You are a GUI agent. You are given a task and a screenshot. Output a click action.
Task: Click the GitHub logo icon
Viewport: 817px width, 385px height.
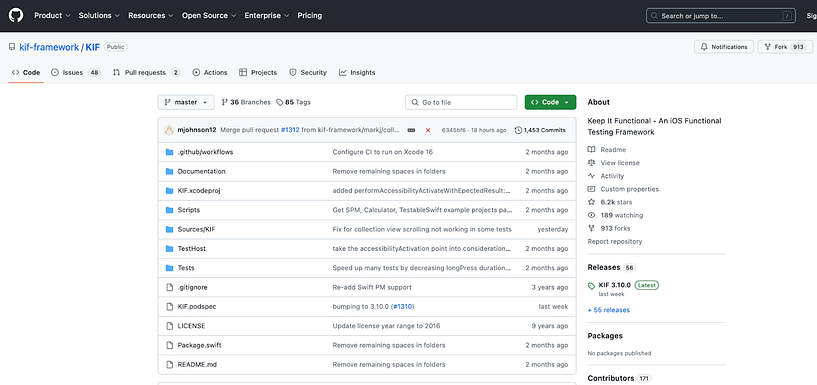point(16,16)
